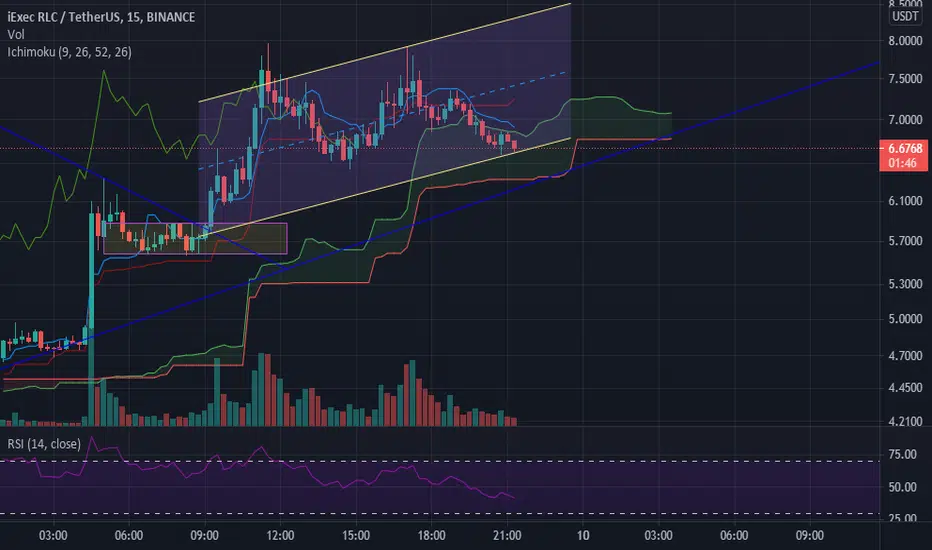Screen dimensions: 932x550
Task: Click the 21:00 time axis label
Action: point(507,536)
